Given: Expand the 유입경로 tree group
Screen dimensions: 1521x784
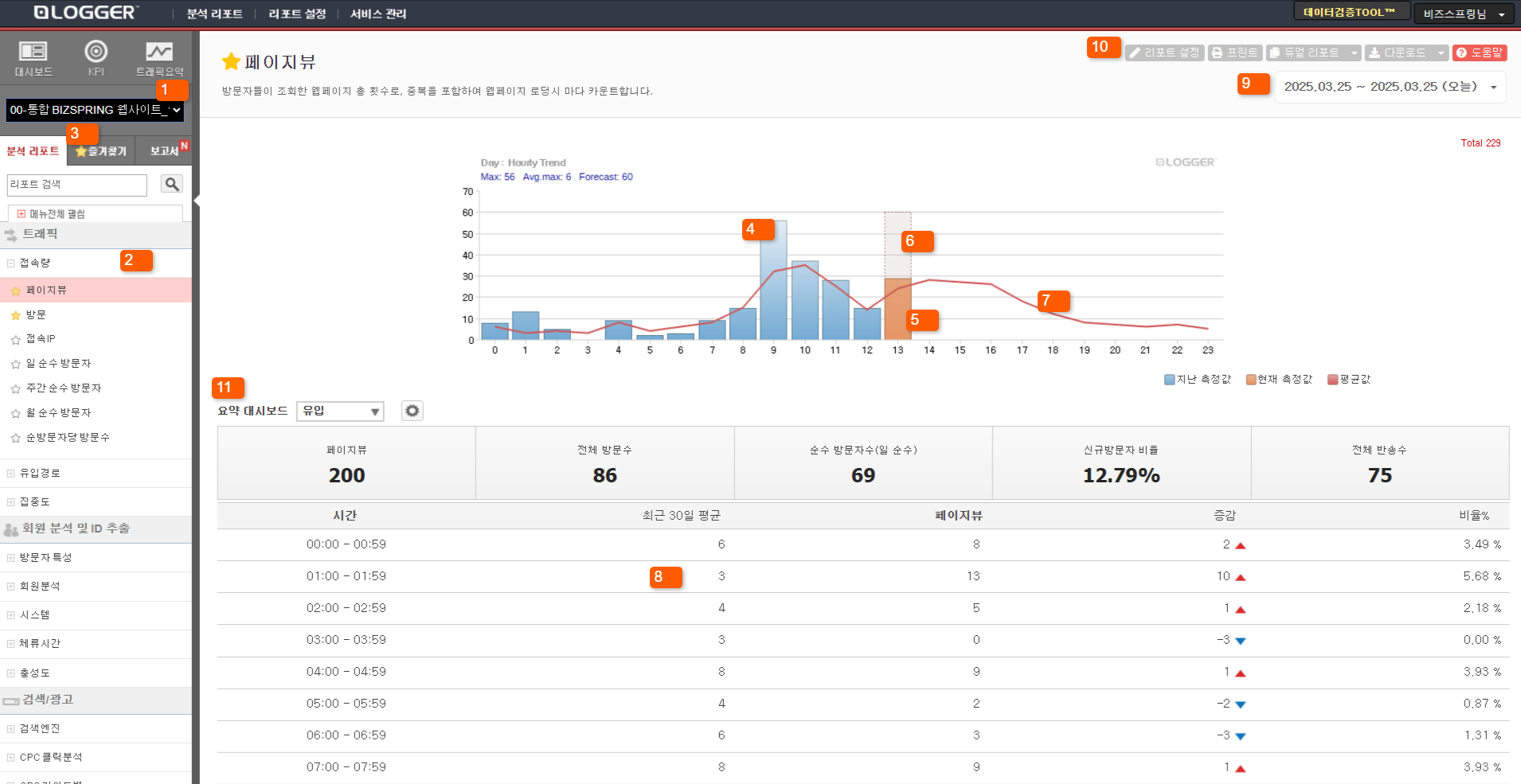Looking at the screenshot, I should click(x=11, y=473).
